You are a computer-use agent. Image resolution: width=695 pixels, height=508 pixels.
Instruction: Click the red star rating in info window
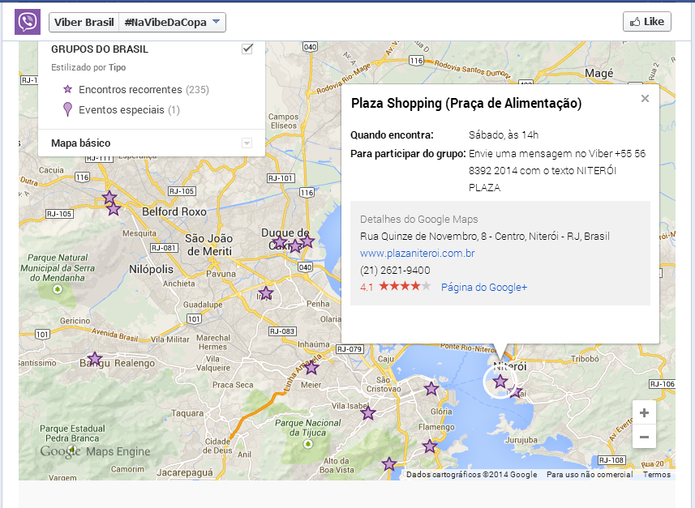(404, 286)
